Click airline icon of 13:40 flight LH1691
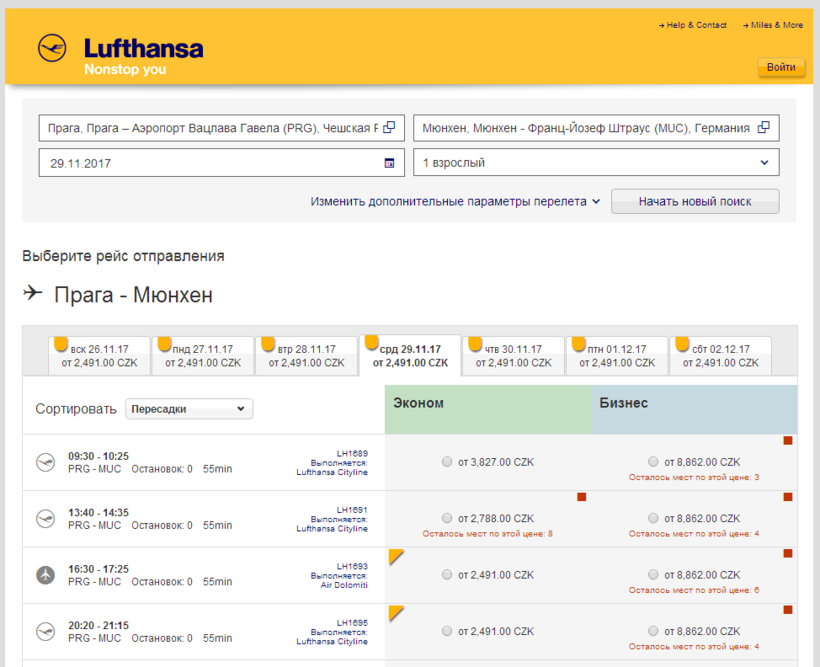This screenshot has height=667, width=820. pos(45,518)
